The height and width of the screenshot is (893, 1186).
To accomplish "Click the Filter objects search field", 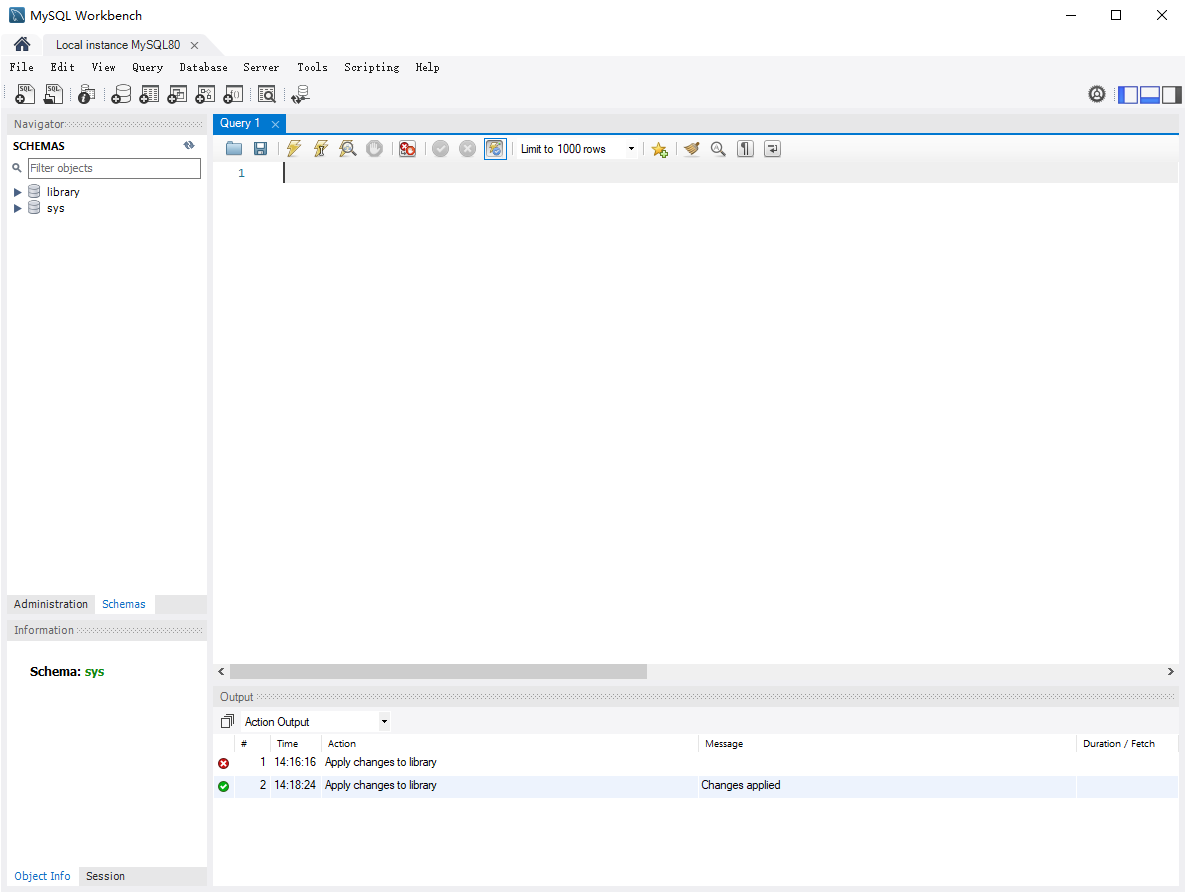I will click(x=114, y=168).
